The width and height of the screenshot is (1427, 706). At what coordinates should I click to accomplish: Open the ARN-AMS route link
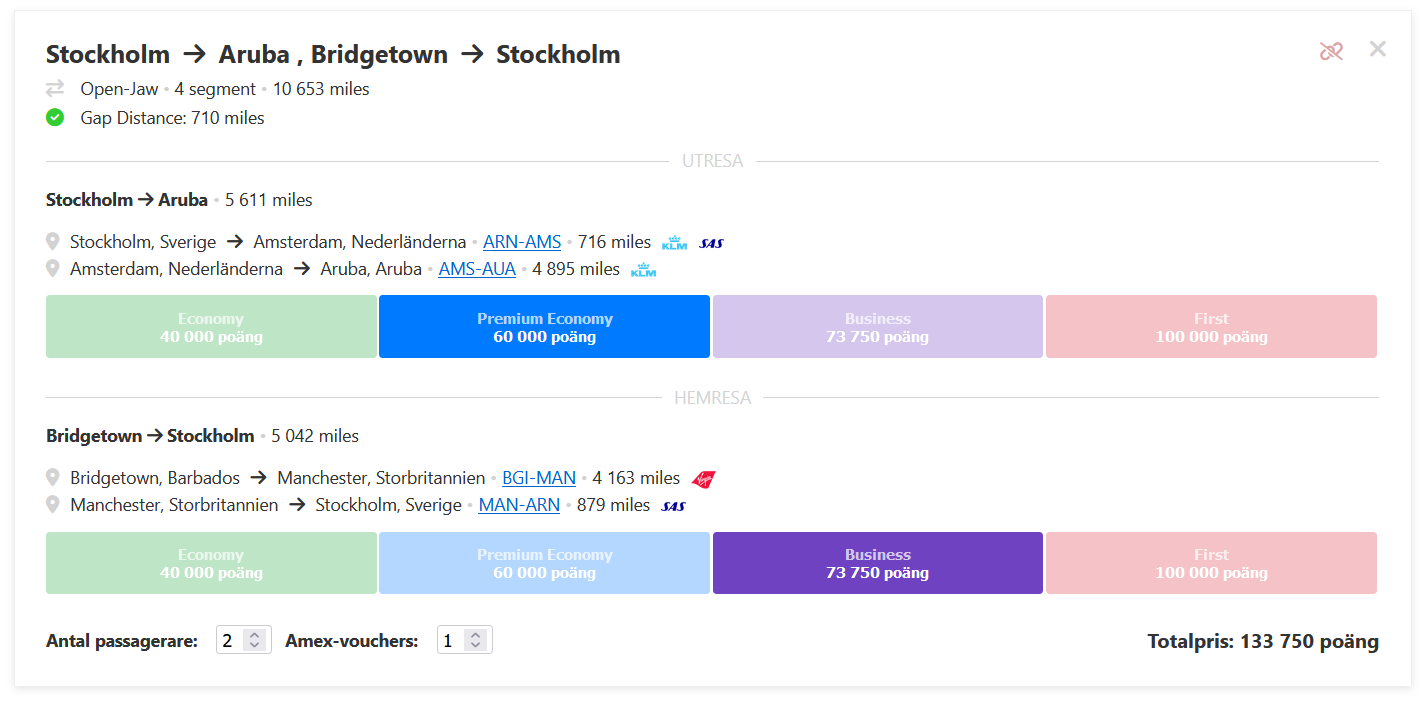(x=522, y=242)
